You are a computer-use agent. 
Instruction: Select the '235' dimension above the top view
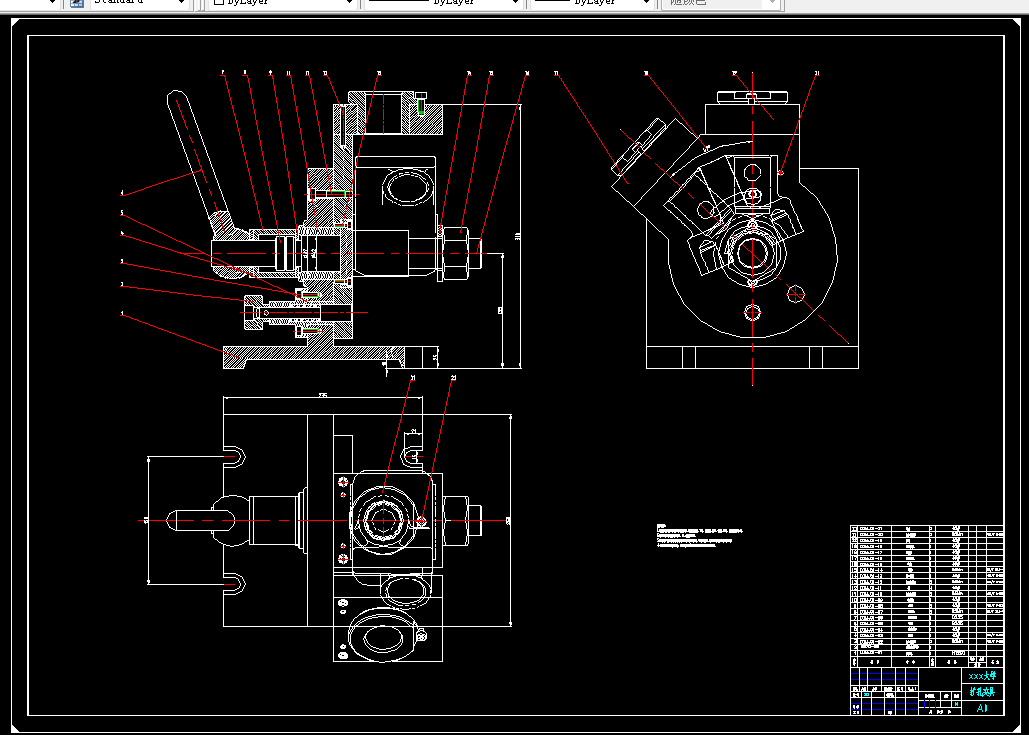coord(323,395)
